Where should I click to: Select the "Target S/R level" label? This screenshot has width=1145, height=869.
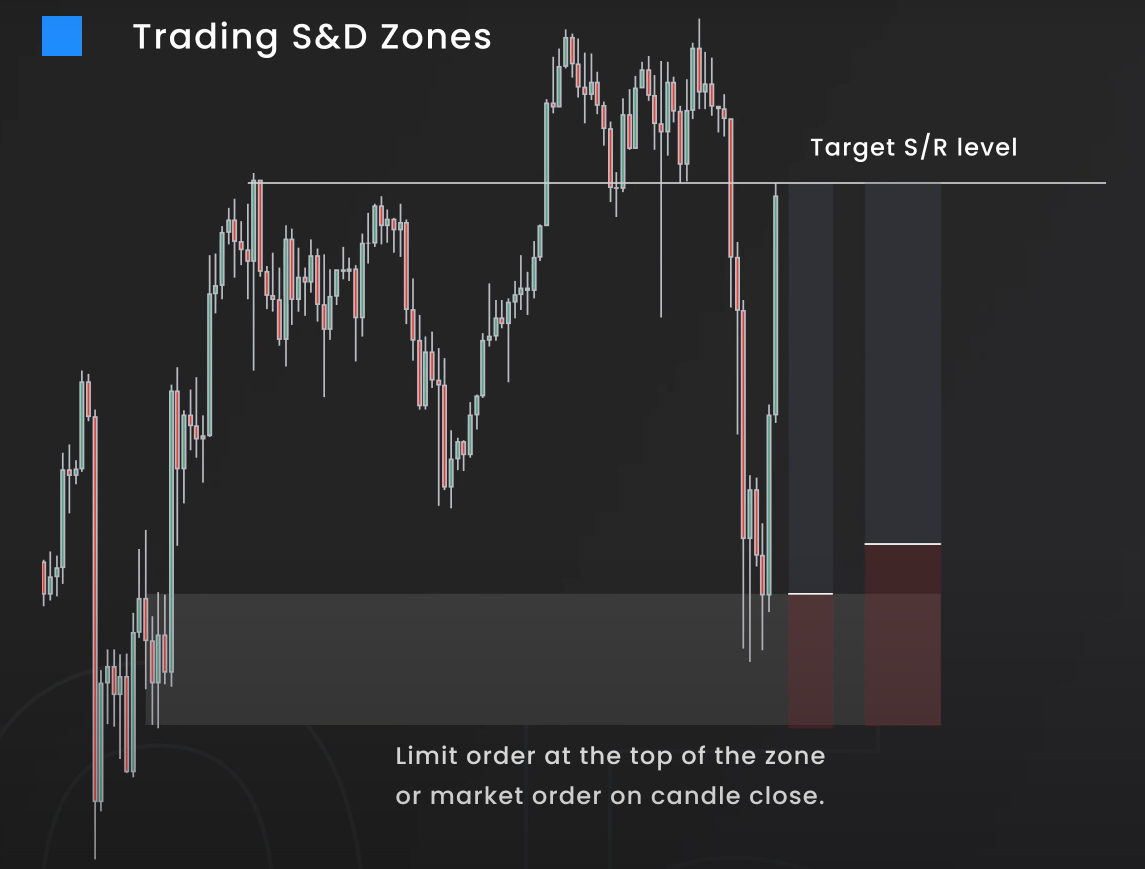coord(913,148)
